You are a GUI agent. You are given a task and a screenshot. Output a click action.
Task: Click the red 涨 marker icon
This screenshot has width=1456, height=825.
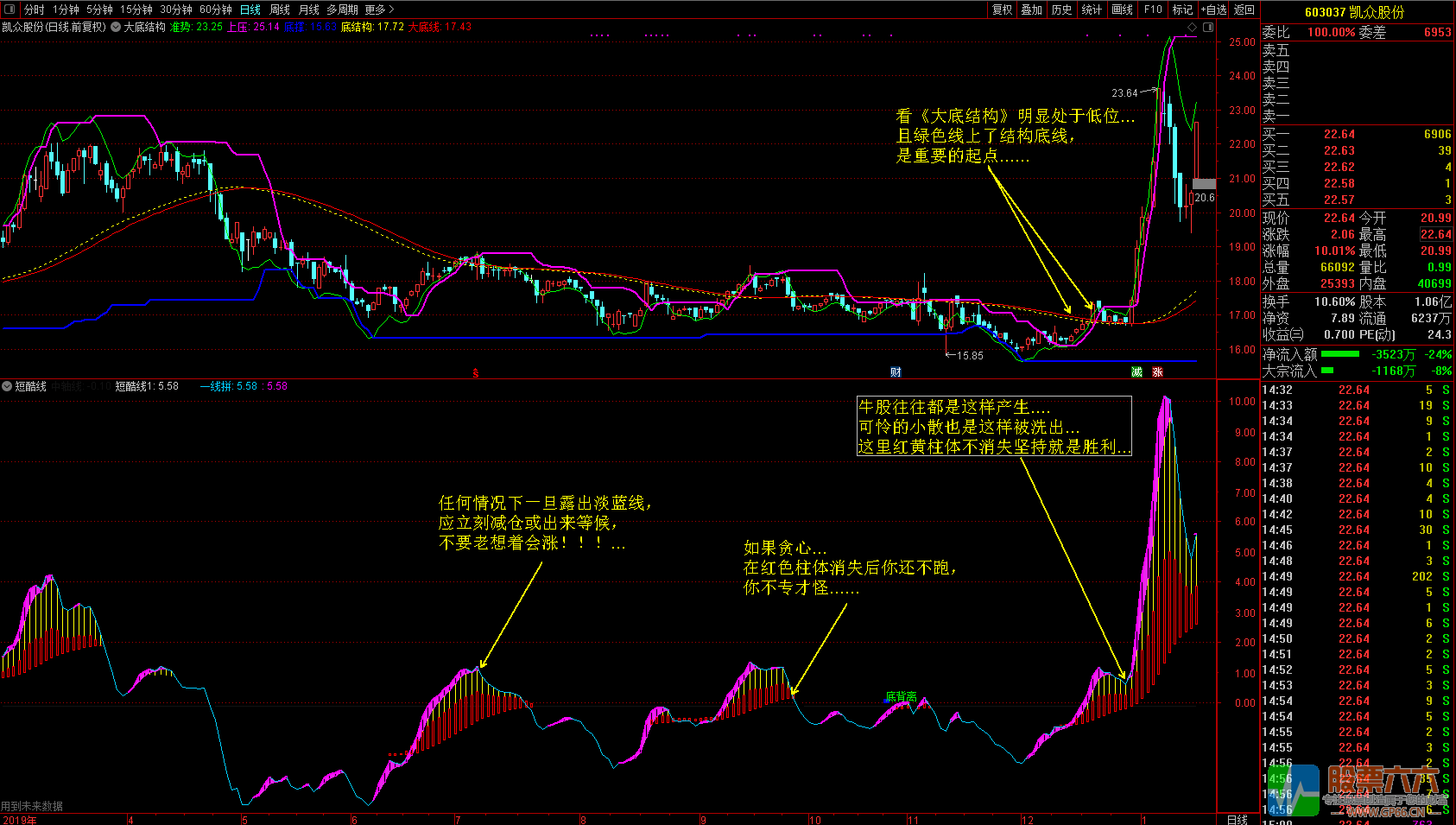tap(1157, 372)
